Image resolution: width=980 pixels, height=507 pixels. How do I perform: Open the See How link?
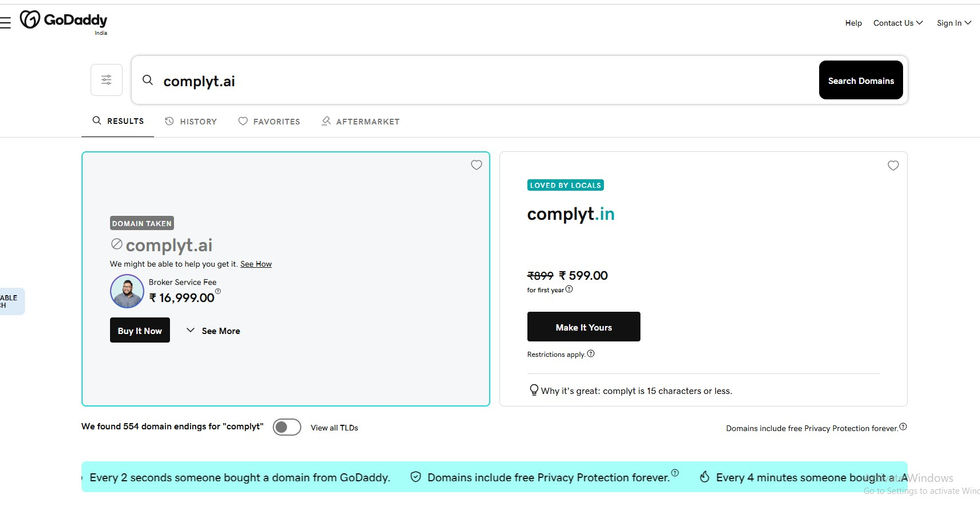tap(256, 264)
